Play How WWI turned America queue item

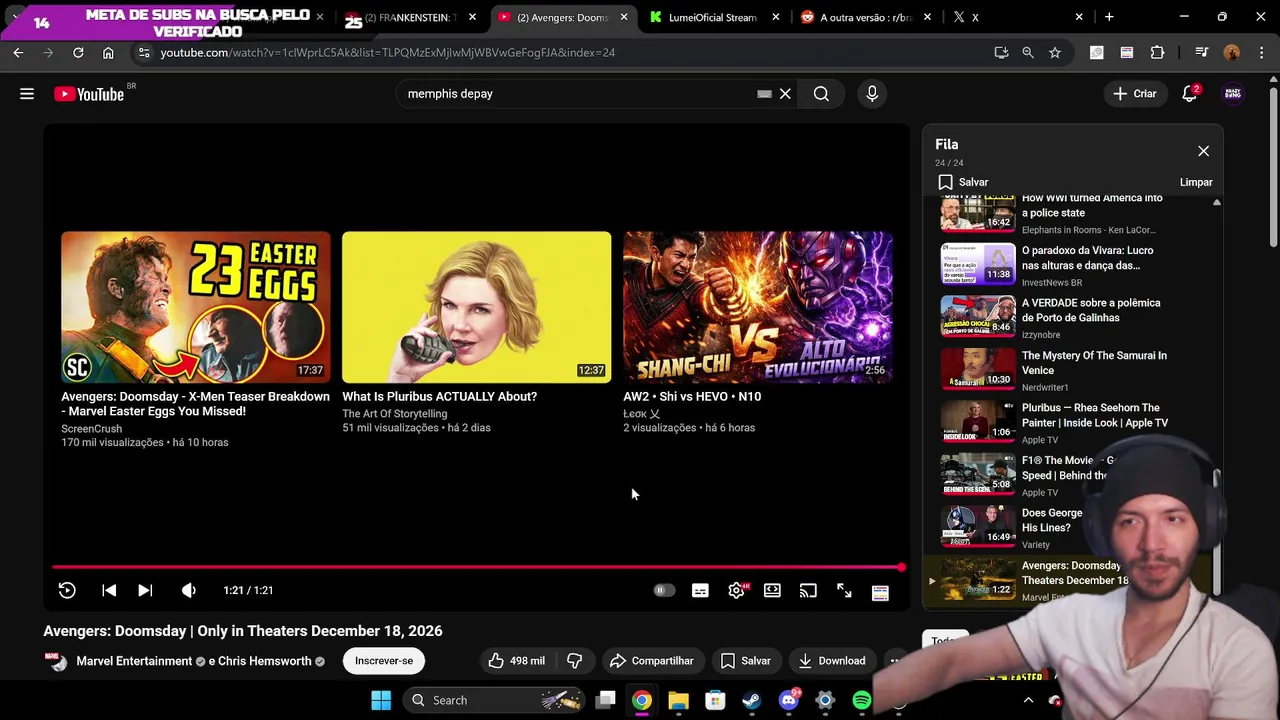click(1055, 213)
